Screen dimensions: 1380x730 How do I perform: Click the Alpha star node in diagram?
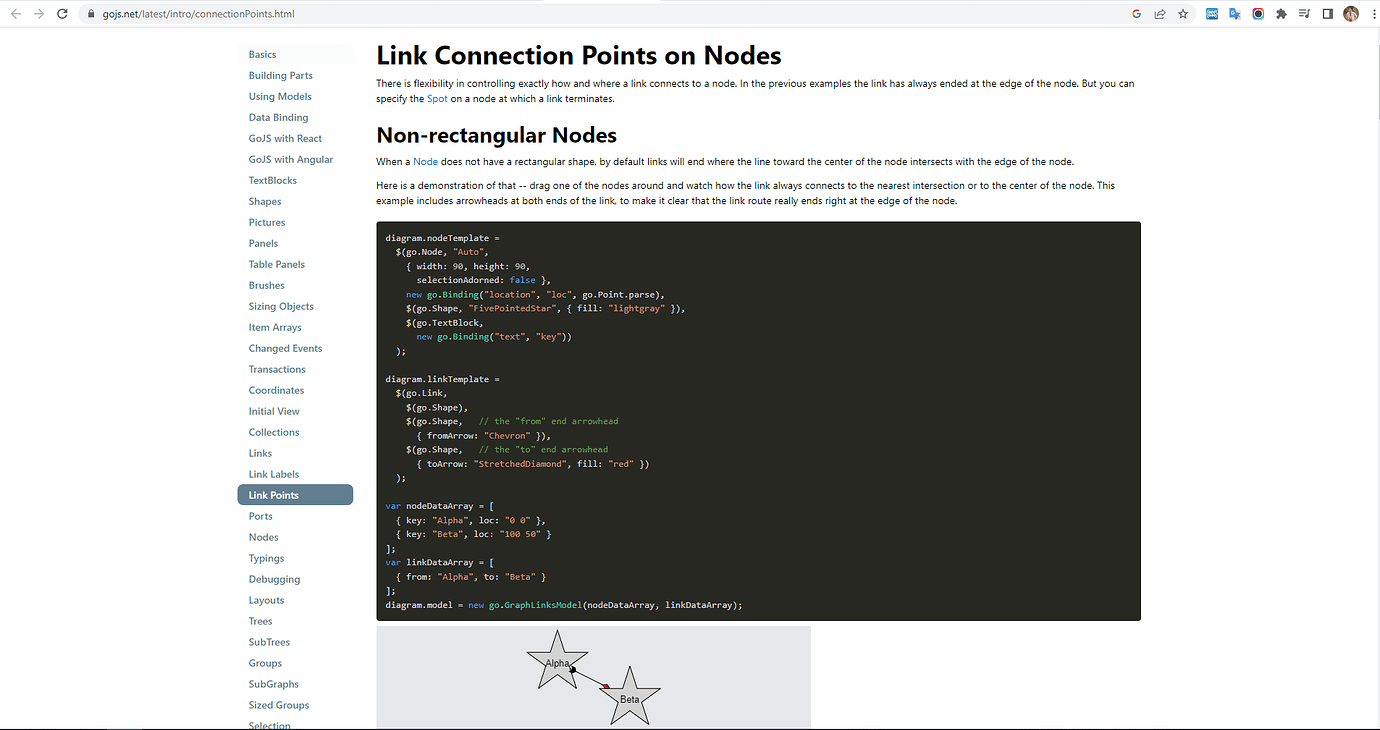(x=557, y=662)
